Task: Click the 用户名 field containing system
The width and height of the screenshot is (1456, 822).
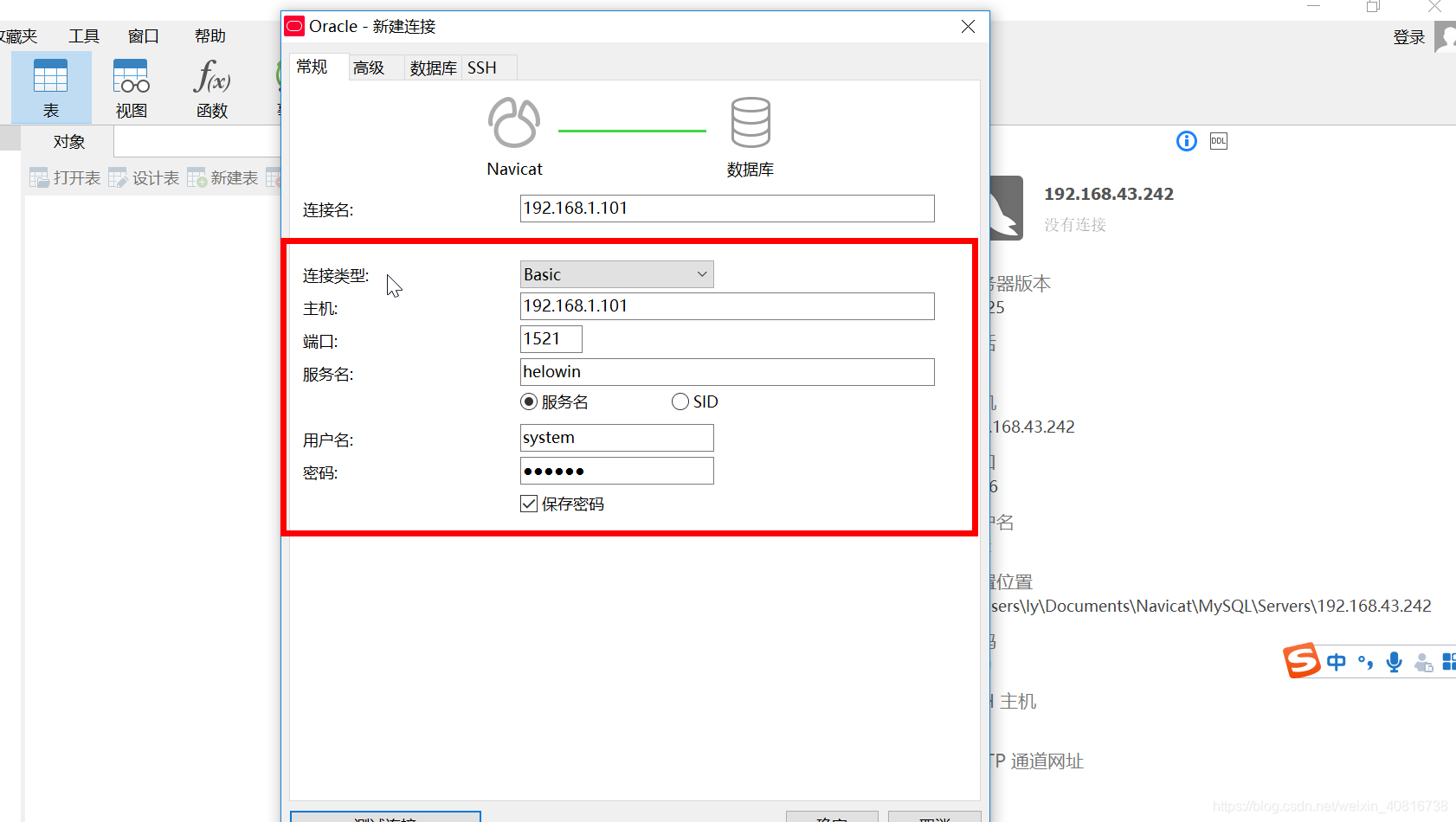Action: pyautogui.click(x=616, y=438)
